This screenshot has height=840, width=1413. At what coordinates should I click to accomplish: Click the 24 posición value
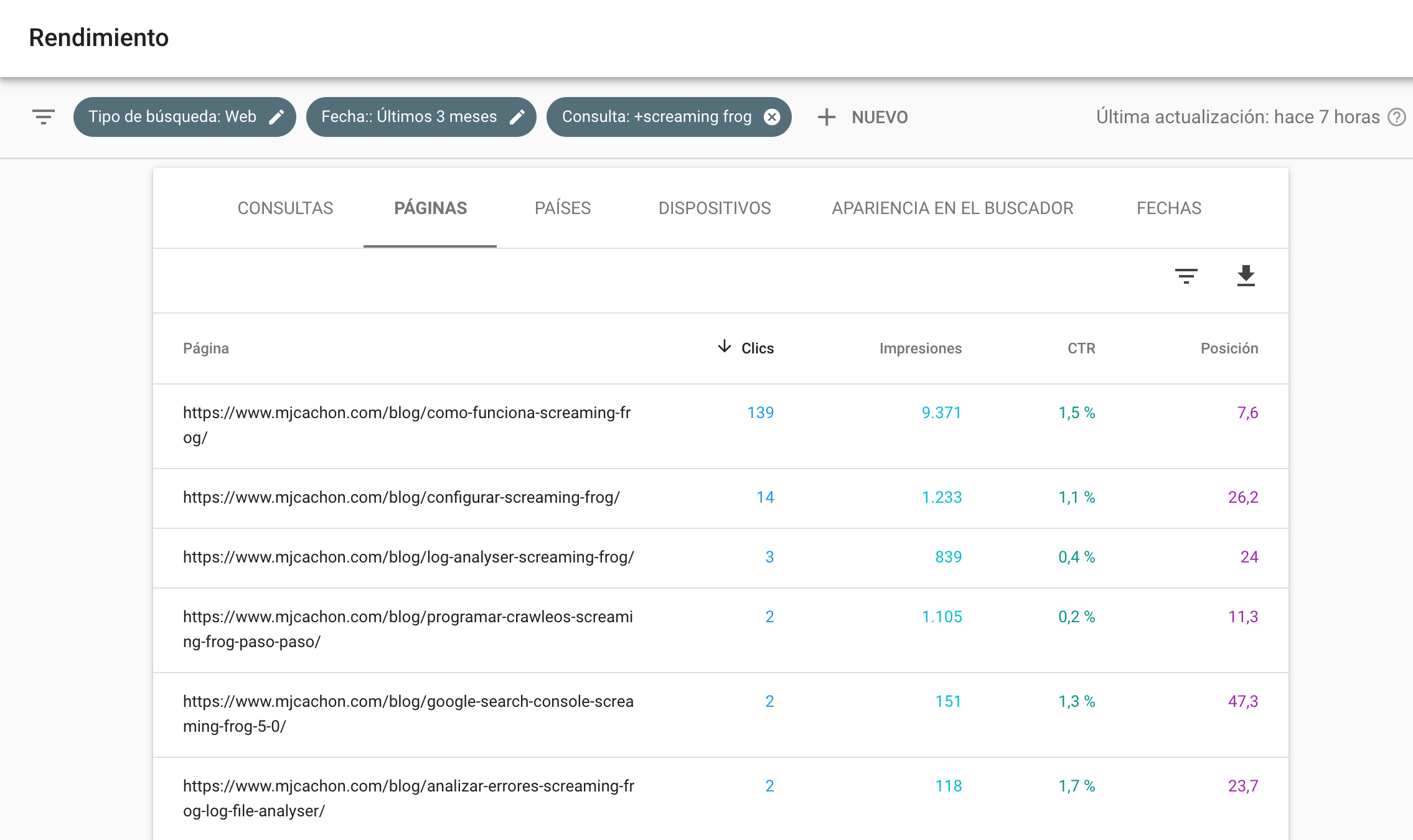1249,557
